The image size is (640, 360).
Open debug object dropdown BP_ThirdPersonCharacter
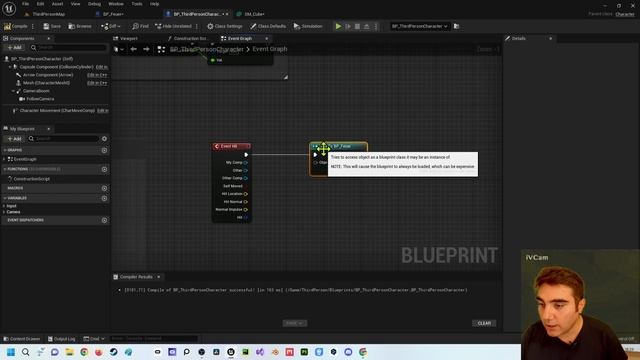click(420, 26)
